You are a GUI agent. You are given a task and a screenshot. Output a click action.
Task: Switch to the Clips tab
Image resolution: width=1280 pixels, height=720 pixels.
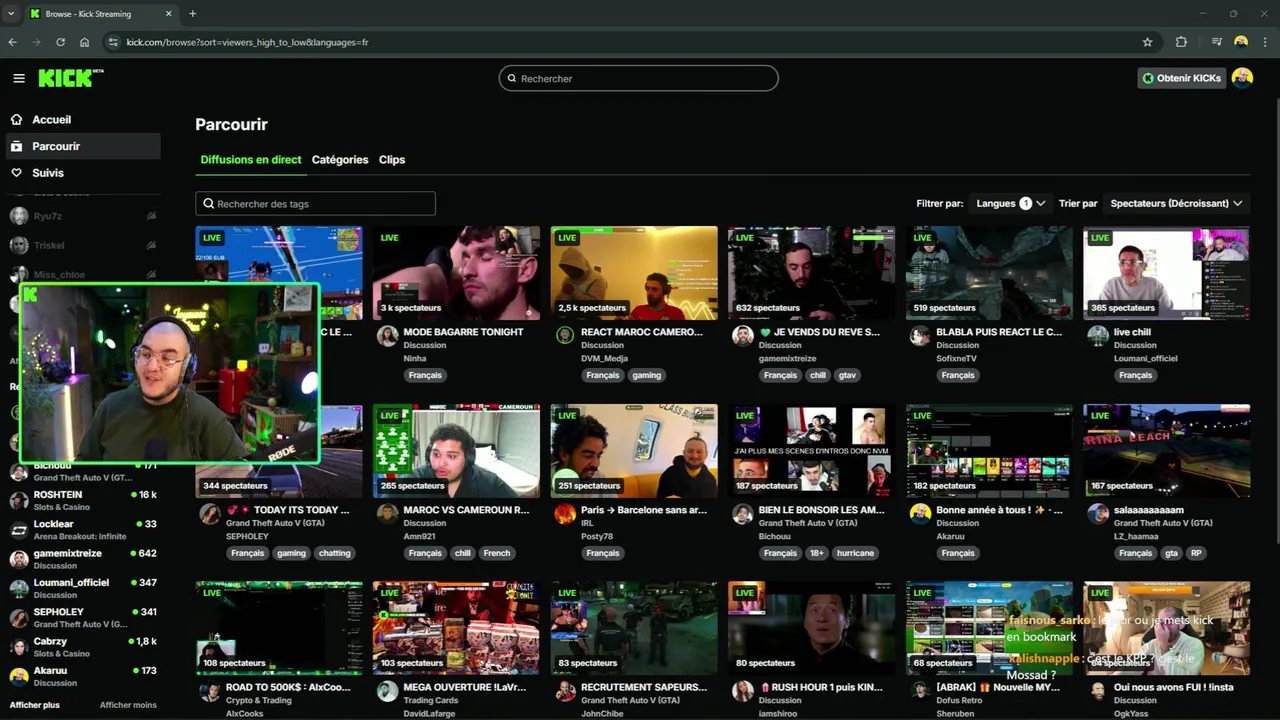[x=392, y=160]
